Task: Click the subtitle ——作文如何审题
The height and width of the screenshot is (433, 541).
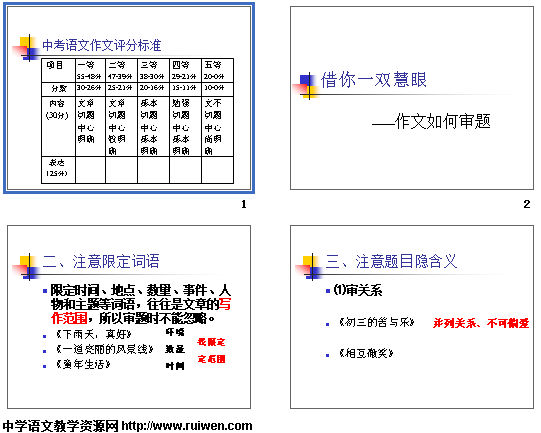Action: [431, 121]
